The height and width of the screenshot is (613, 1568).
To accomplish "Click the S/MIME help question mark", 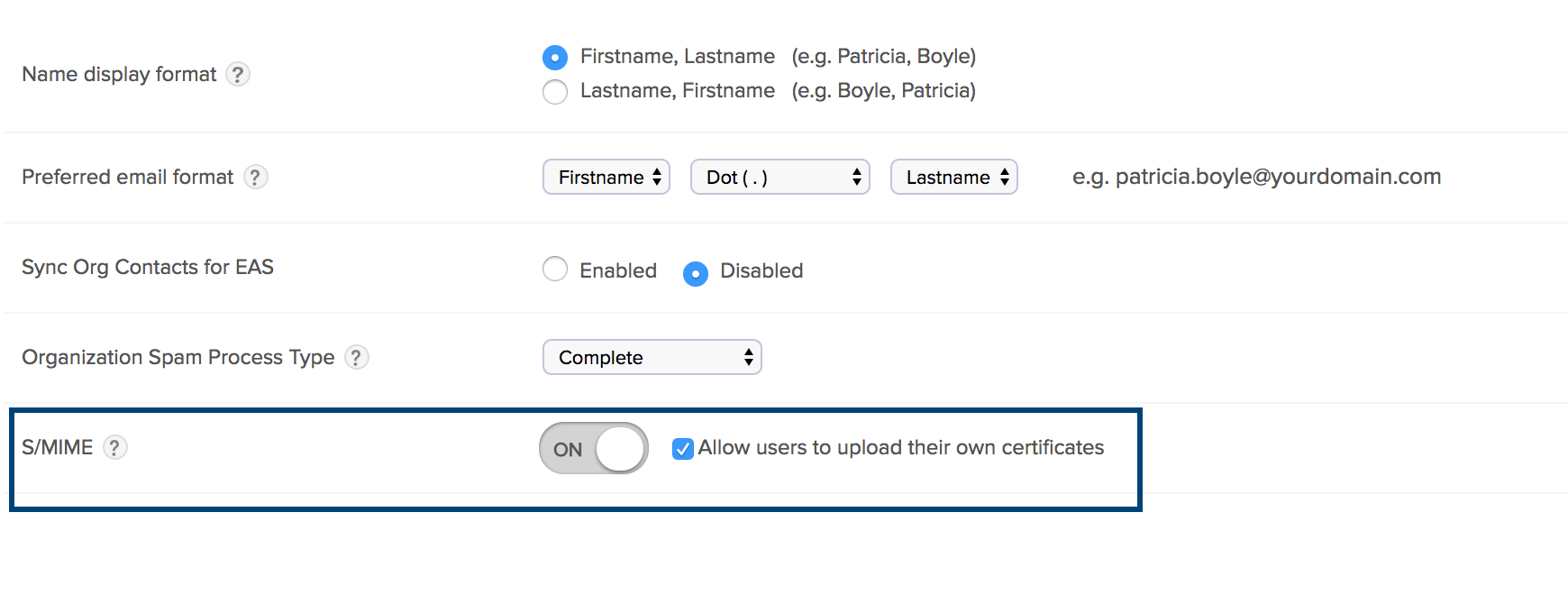I will pos(114,447).
